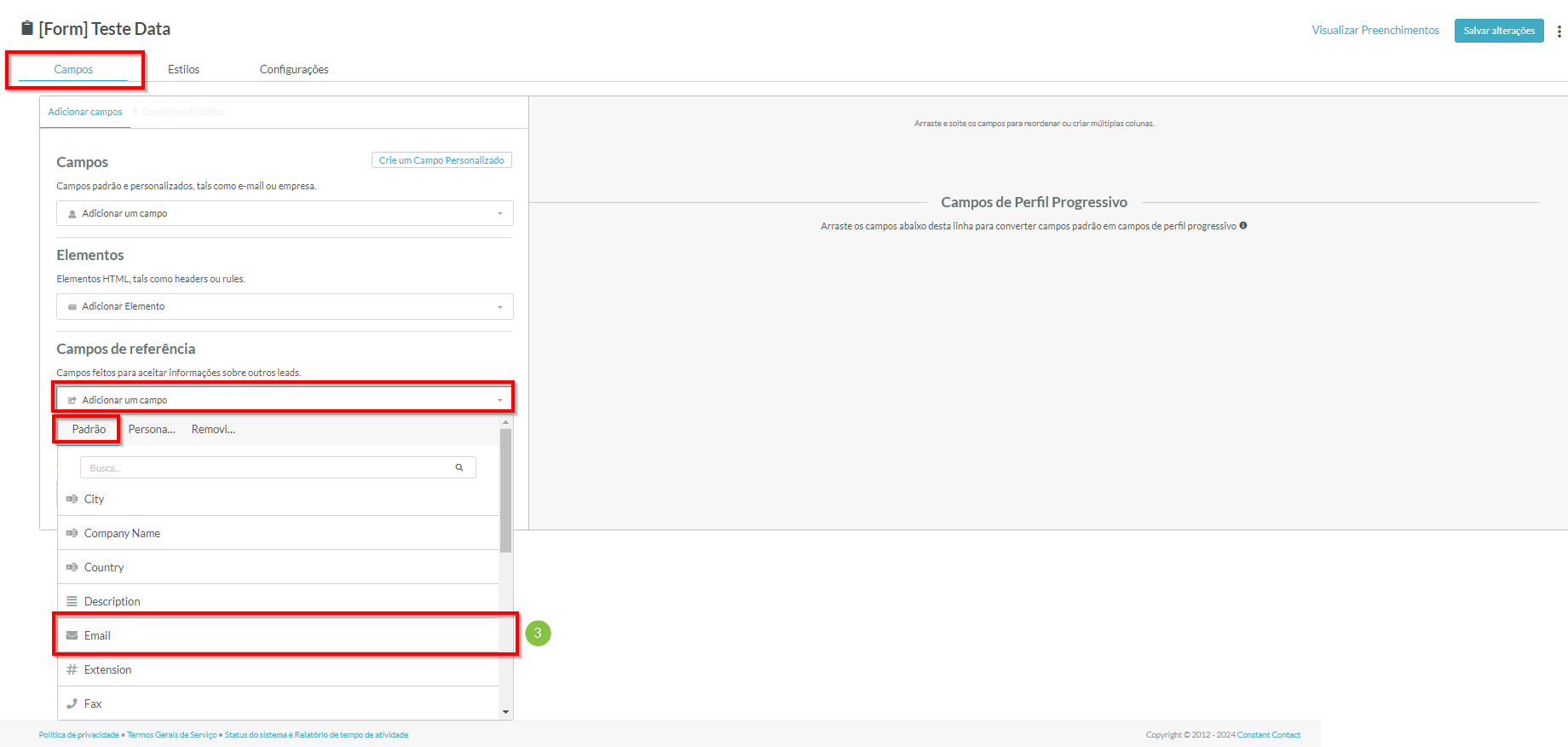Click the info icon by progressive profile text
Screen dimensions: 1568x747
coord(1243,226)
